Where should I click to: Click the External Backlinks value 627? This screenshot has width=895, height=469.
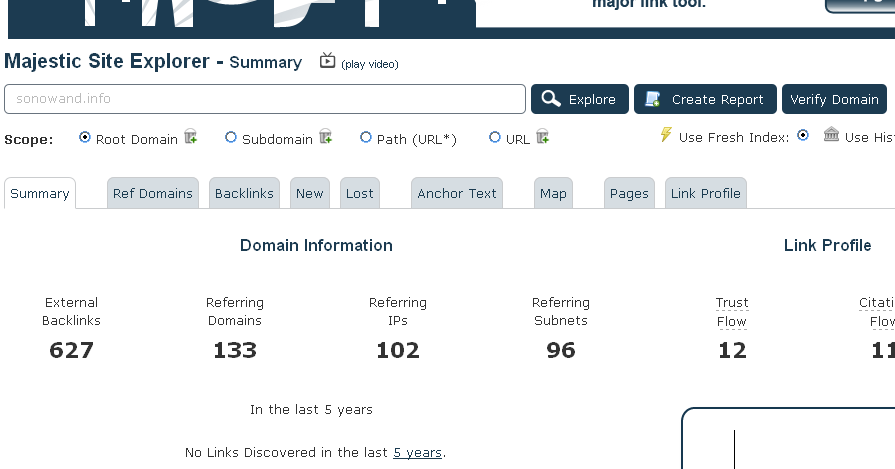point(71,350)
